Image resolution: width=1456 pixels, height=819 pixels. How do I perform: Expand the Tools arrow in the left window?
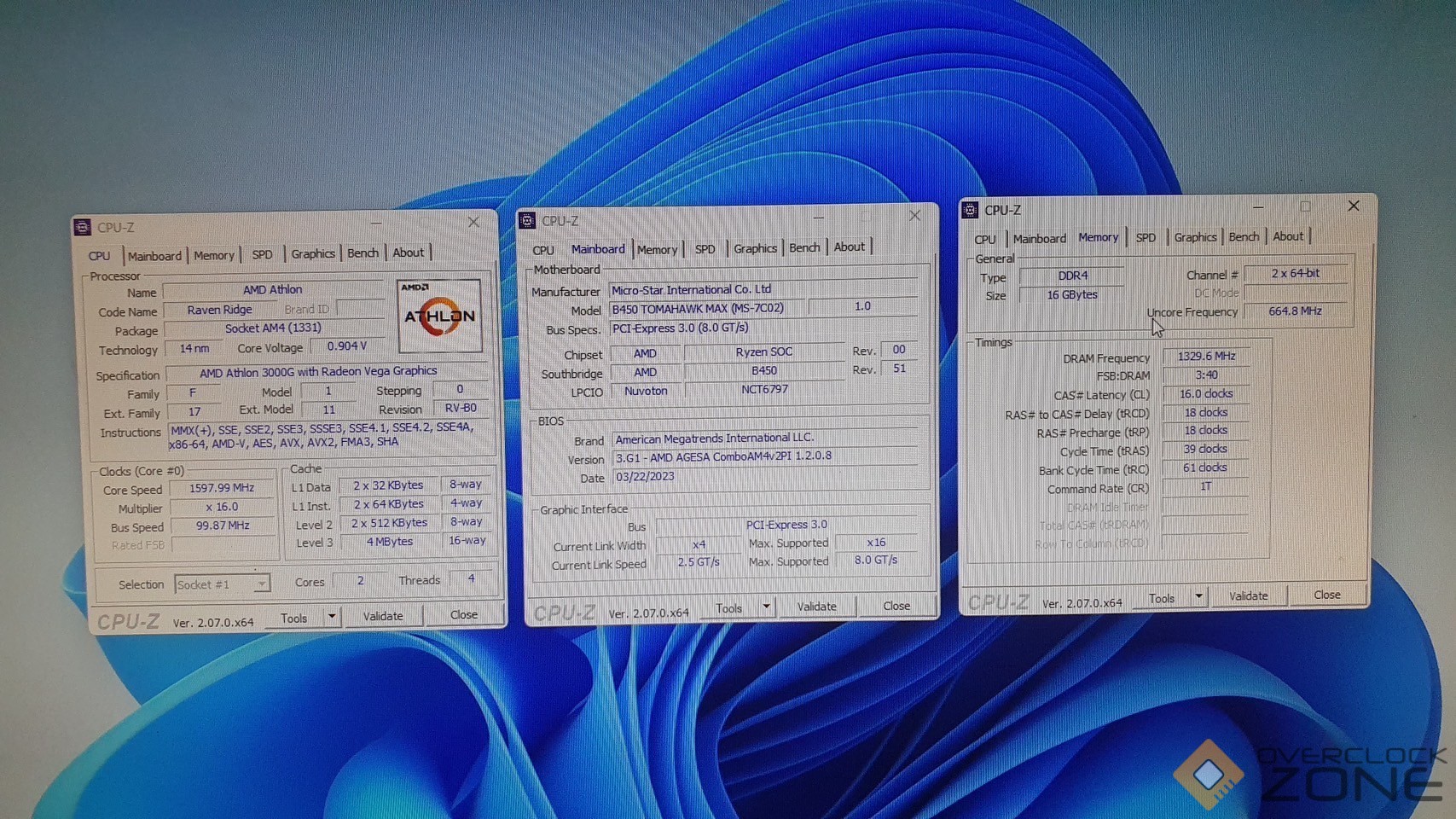pyautogui.click(x=331, y=616)
